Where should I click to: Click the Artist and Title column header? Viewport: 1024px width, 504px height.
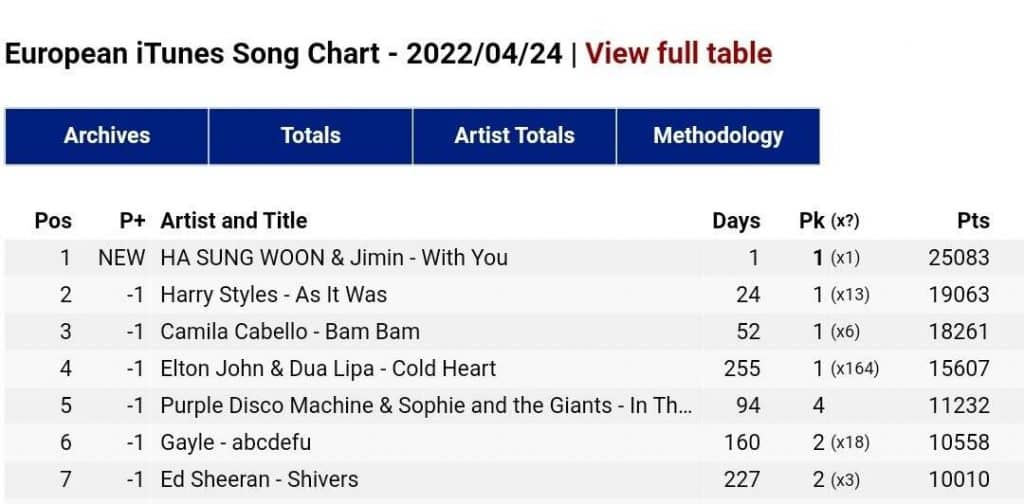(234, 221)
